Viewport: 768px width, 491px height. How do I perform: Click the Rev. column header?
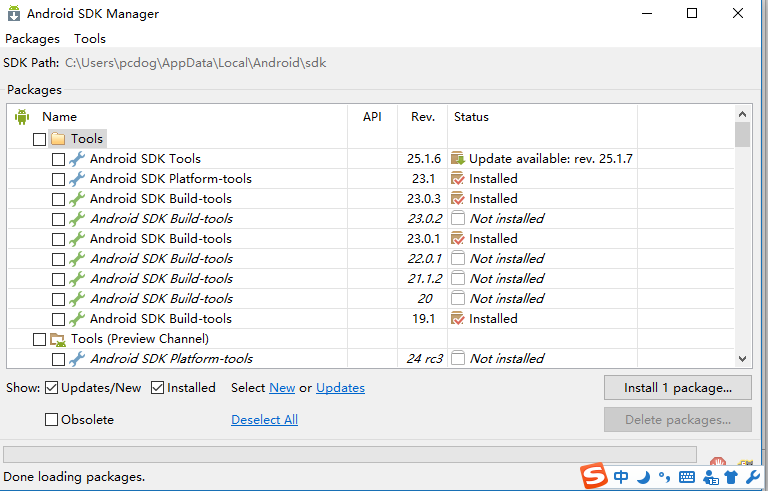tap(423, 117)
